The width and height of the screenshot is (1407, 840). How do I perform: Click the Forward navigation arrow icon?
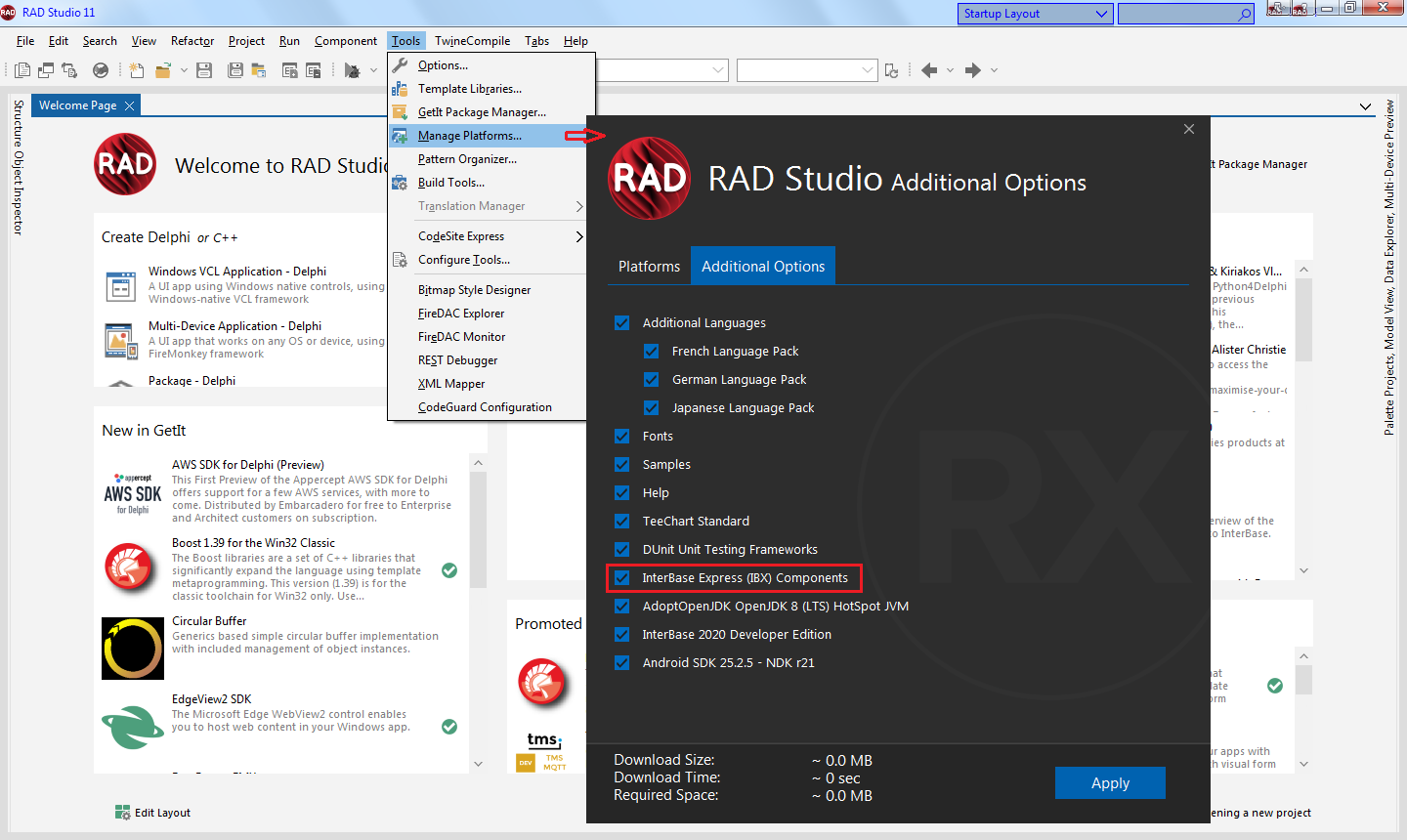973,70
